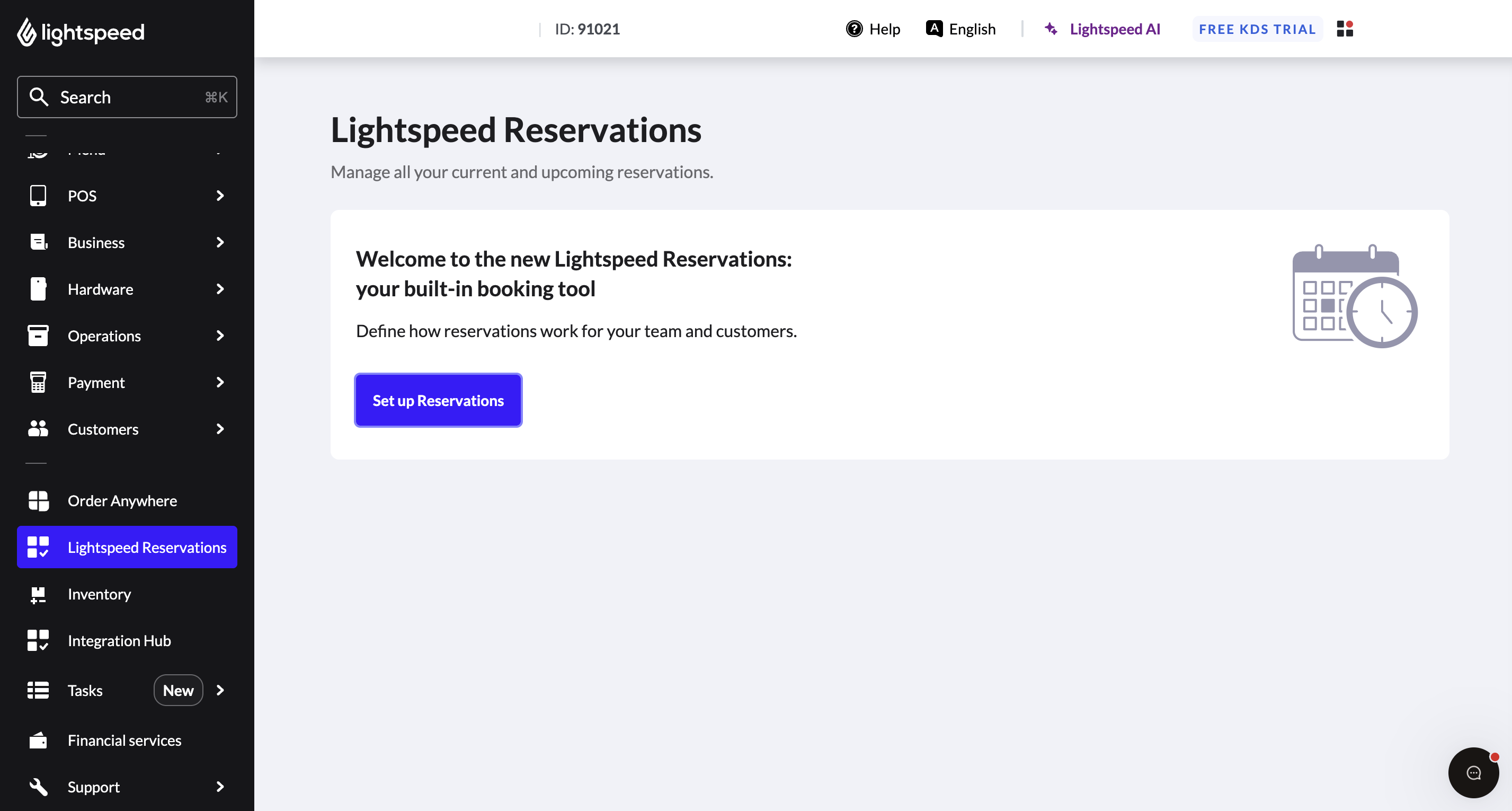The width and height of the screenshot is (1512, 811).
Task: Click the 'Welcome to the new' heading
Action: click(x=573, y=274)
